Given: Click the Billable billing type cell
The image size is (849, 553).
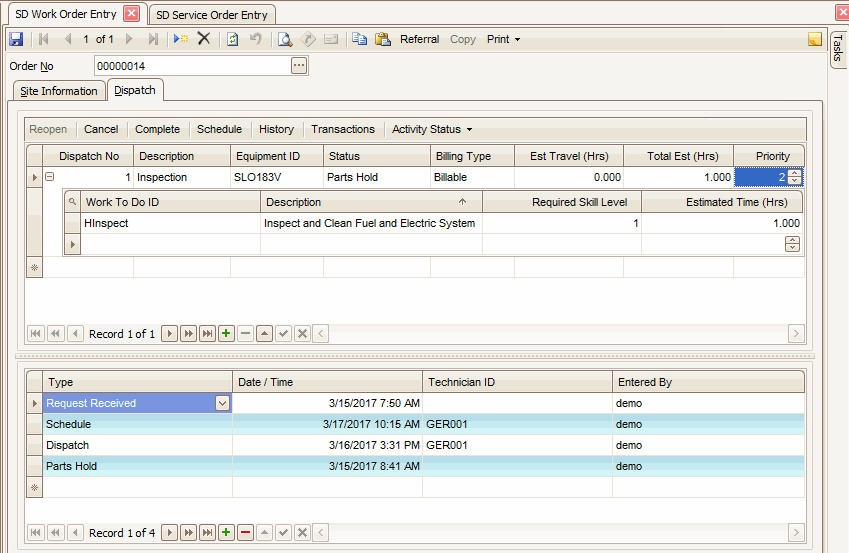Looking at the screenshot, I should [x=472, y=177].
